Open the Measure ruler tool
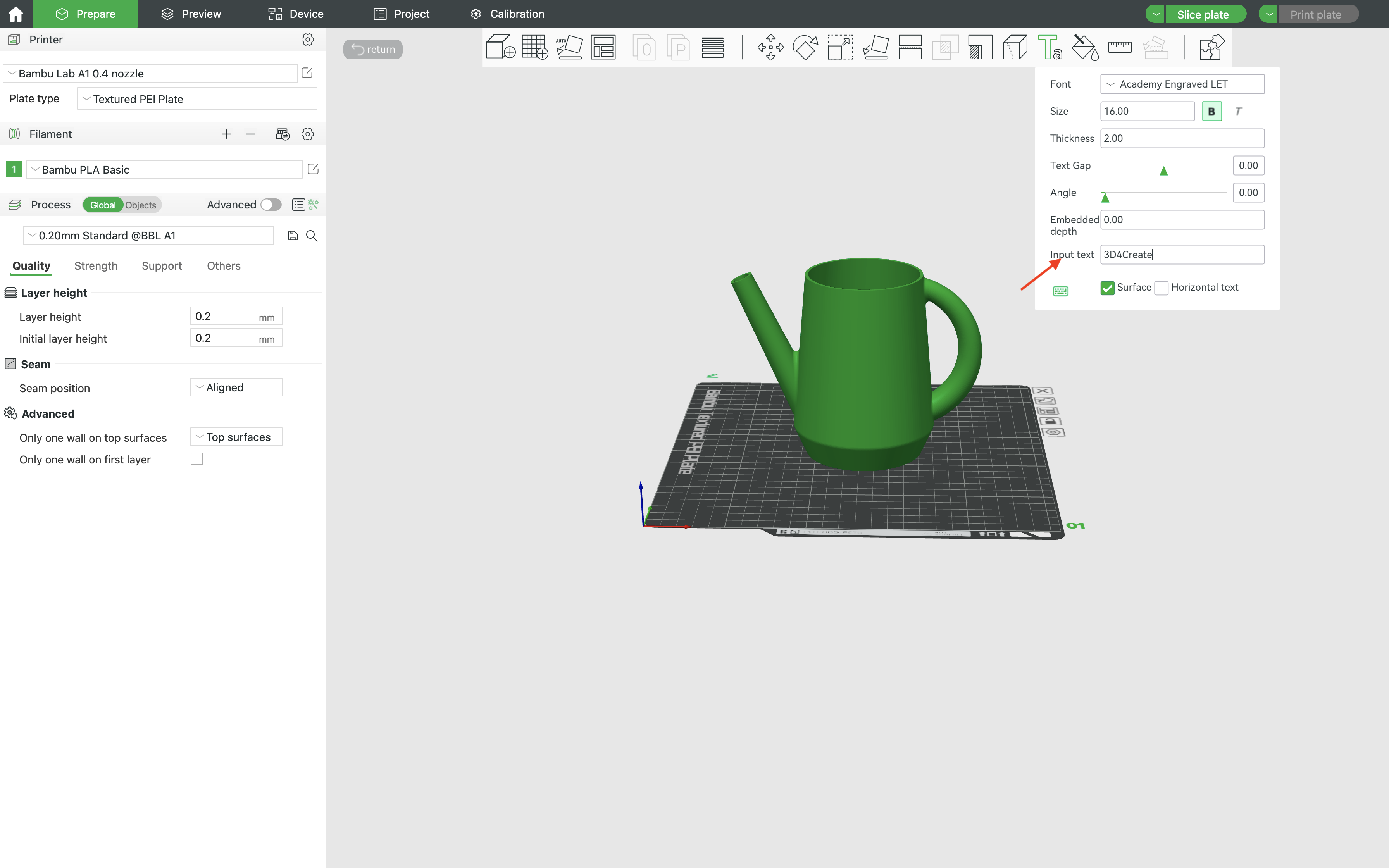 [x=1119, y=47]
